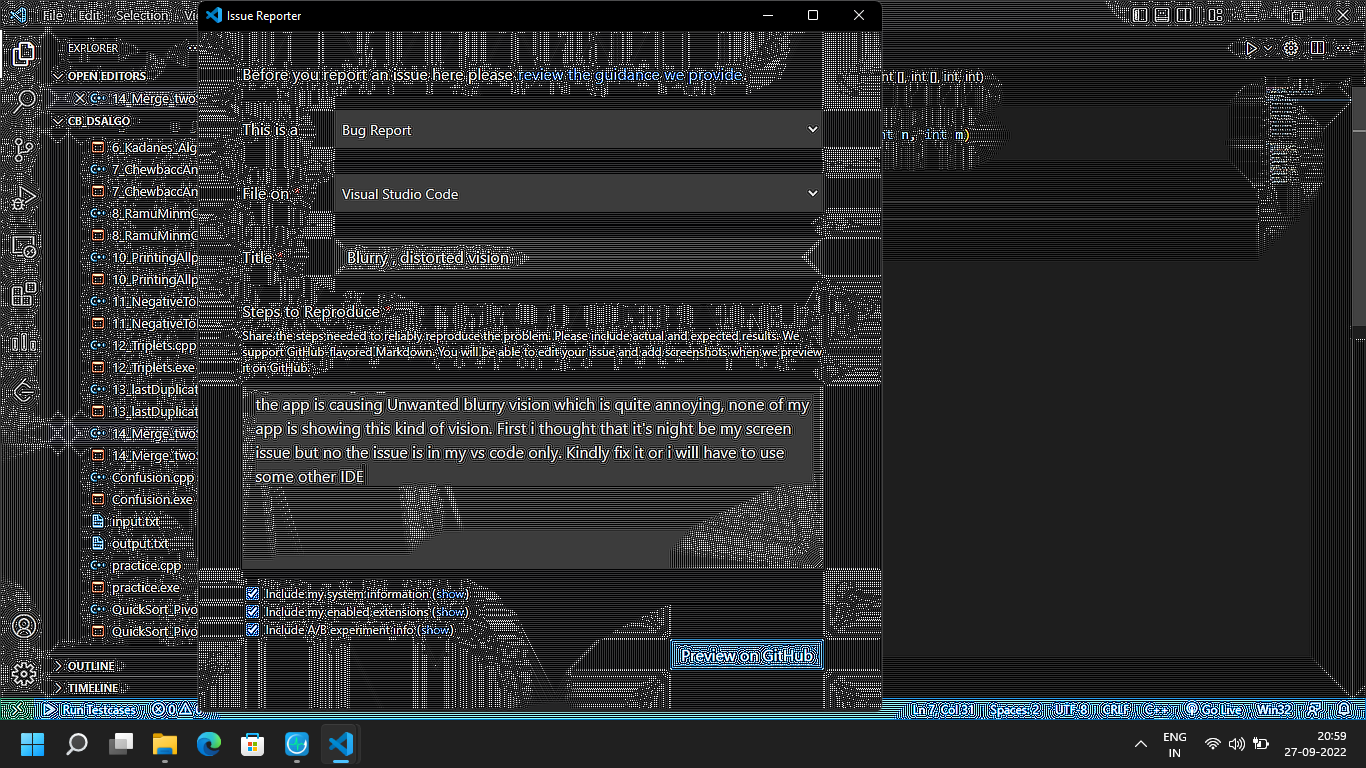Open the File on Visual Studio Code dropdown
1366x768 pixels.
pos(578,193)
